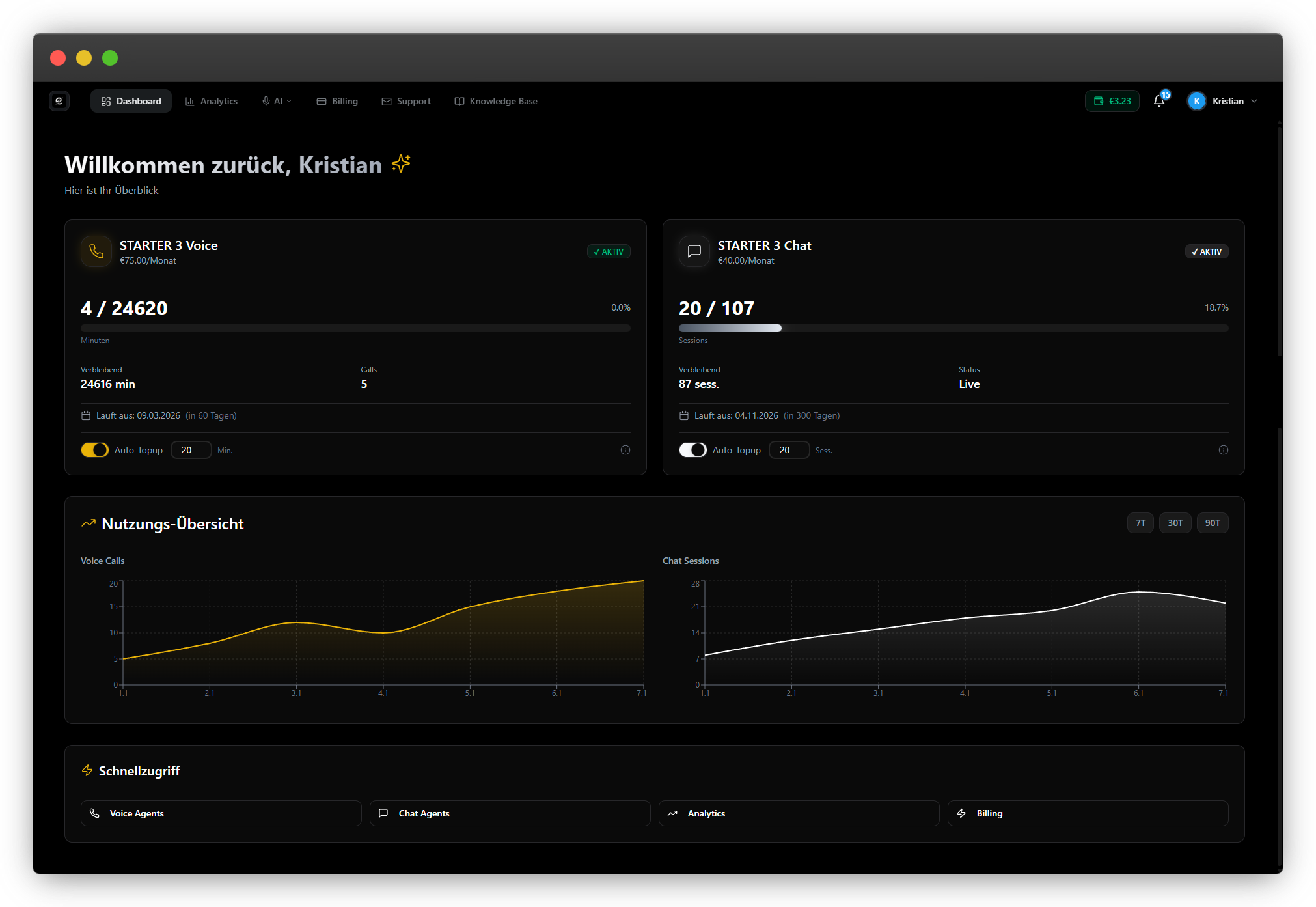This screenshot has width=1316, height=907.
Task: Click Kristian's avatar circle
Action: [1196, 101]
